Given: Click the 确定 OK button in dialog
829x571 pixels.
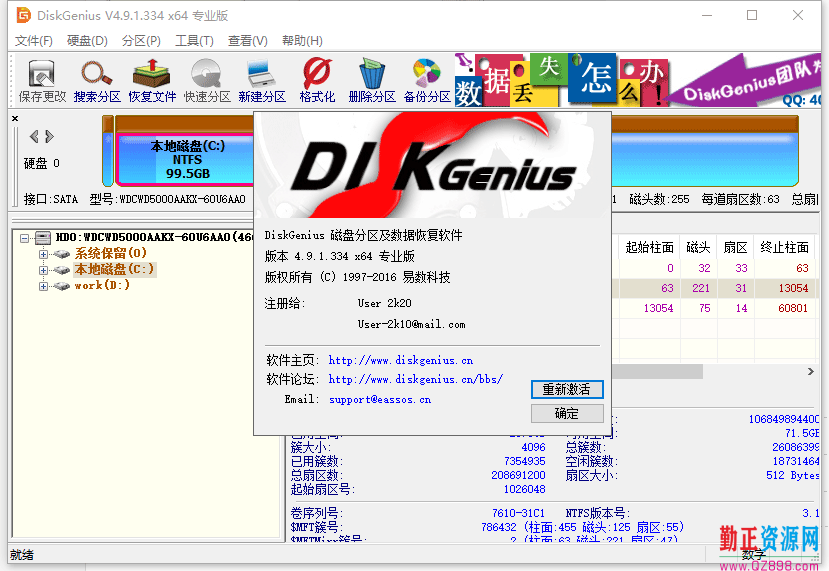Looking at the screenshot, I should point(567,413).
